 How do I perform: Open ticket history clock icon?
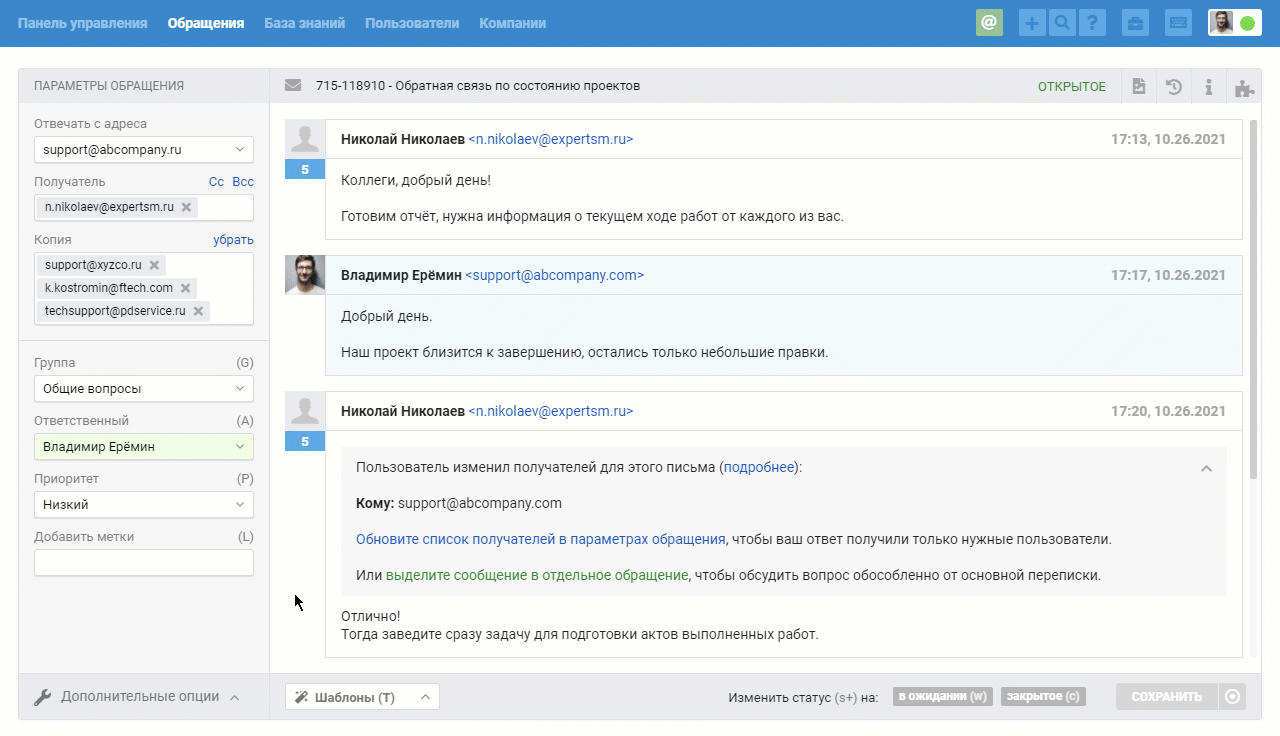(x=1174, y=87)
